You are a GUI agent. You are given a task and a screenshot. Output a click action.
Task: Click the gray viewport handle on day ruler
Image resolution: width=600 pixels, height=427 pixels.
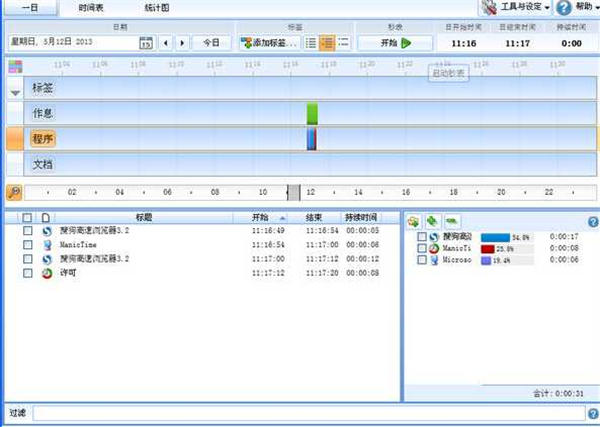294,192
